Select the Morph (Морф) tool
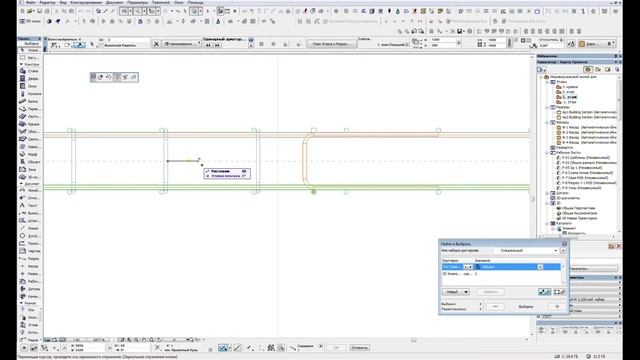Image resolution: width=640 pixels, height=360 pixels. [29, 154]
